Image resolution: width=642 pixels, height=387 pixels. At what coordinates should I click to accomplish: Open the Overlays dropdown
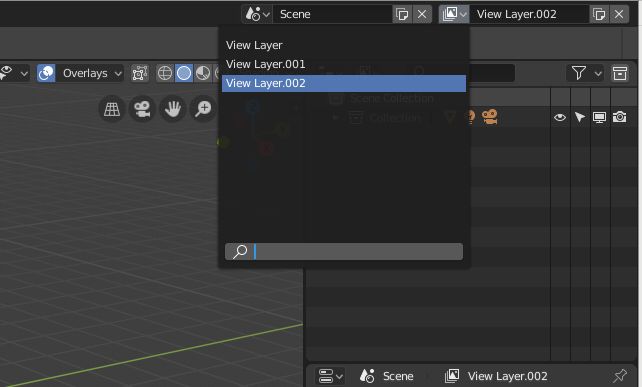[90, 73]
